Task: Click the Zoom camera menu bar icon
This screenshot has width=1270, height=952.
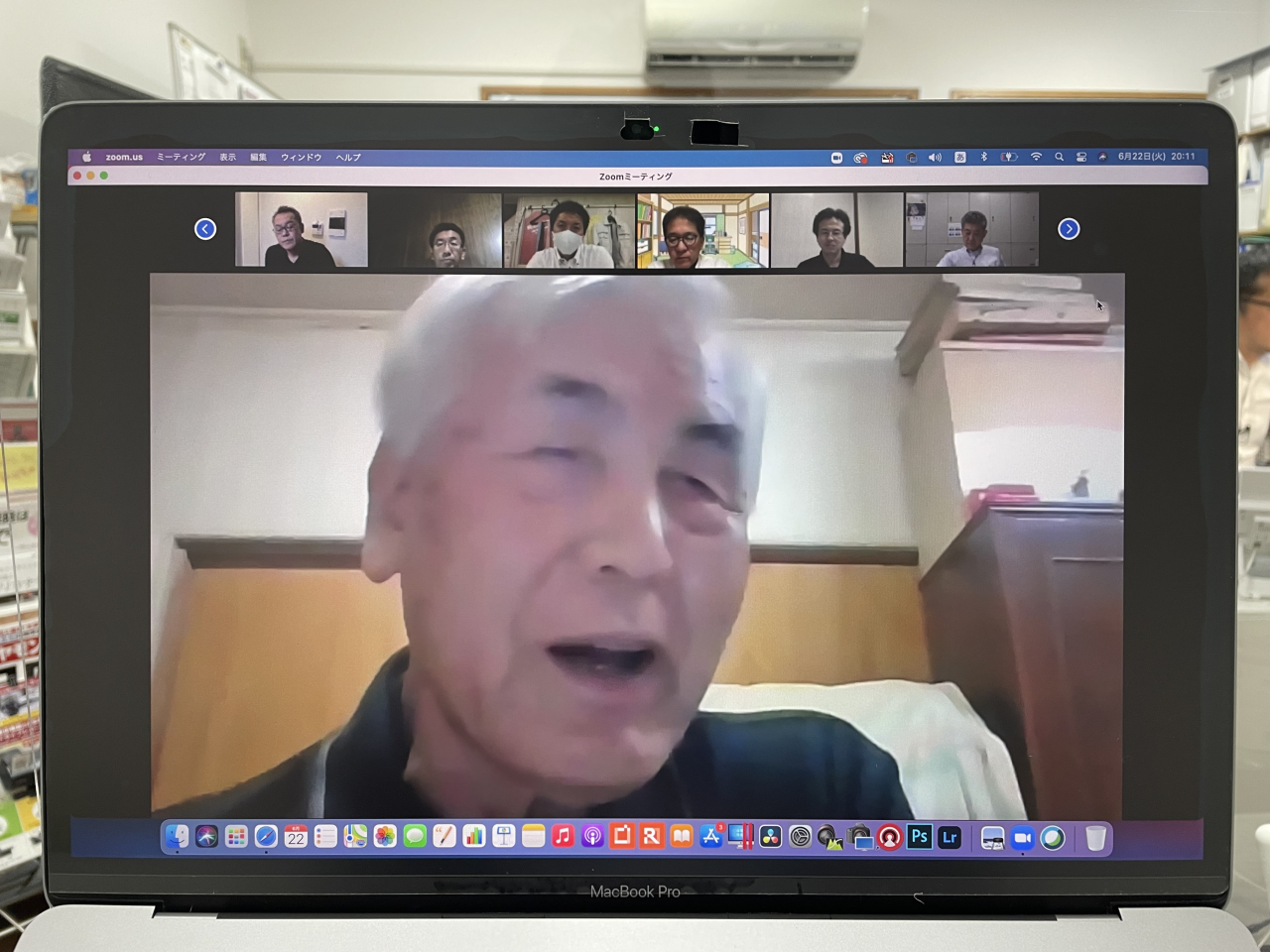Action: (x=836, y=157)
